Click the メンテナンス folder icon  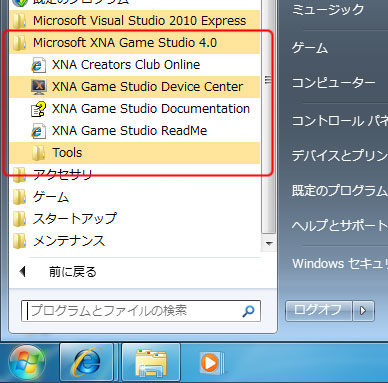[x=19, y=241]
